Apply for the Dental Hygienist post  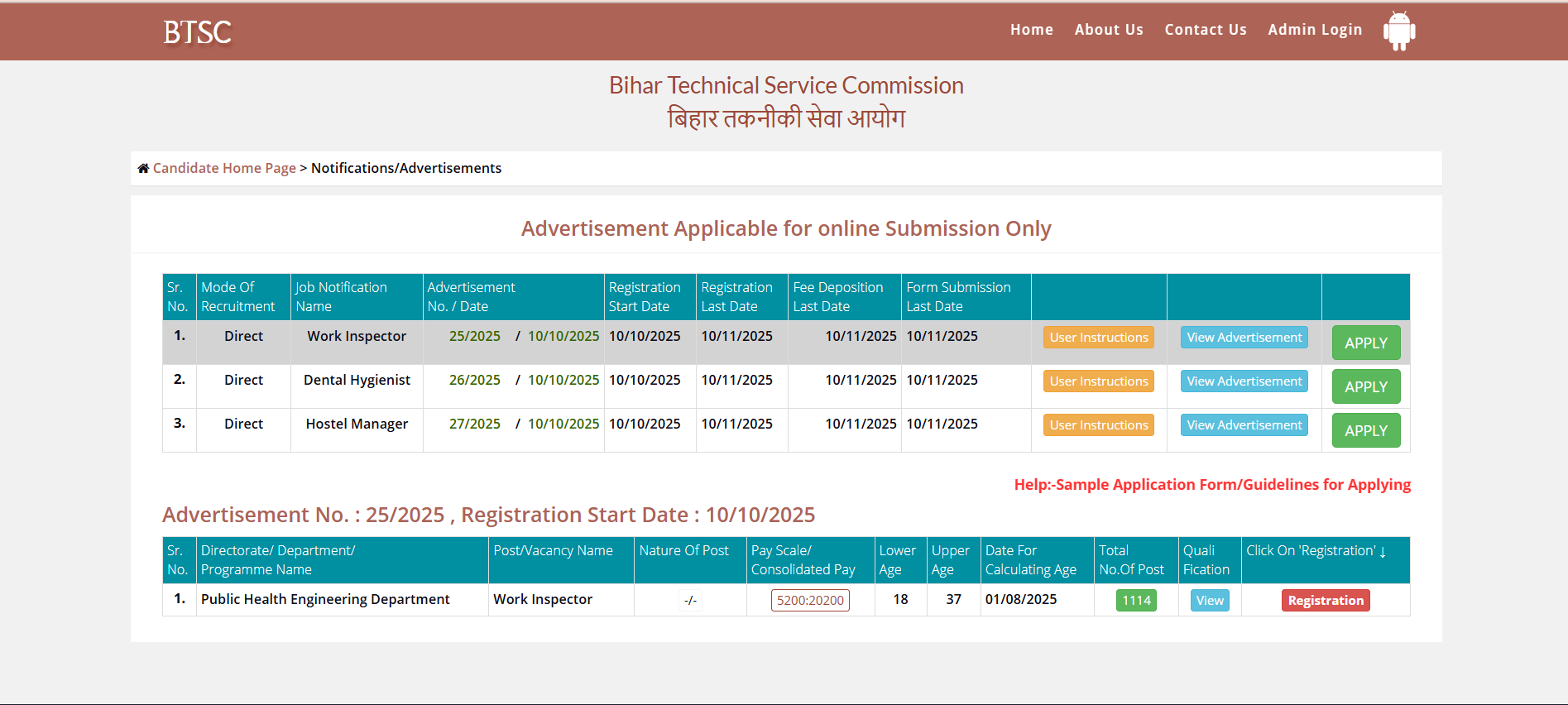click(x=1365, y=386)
